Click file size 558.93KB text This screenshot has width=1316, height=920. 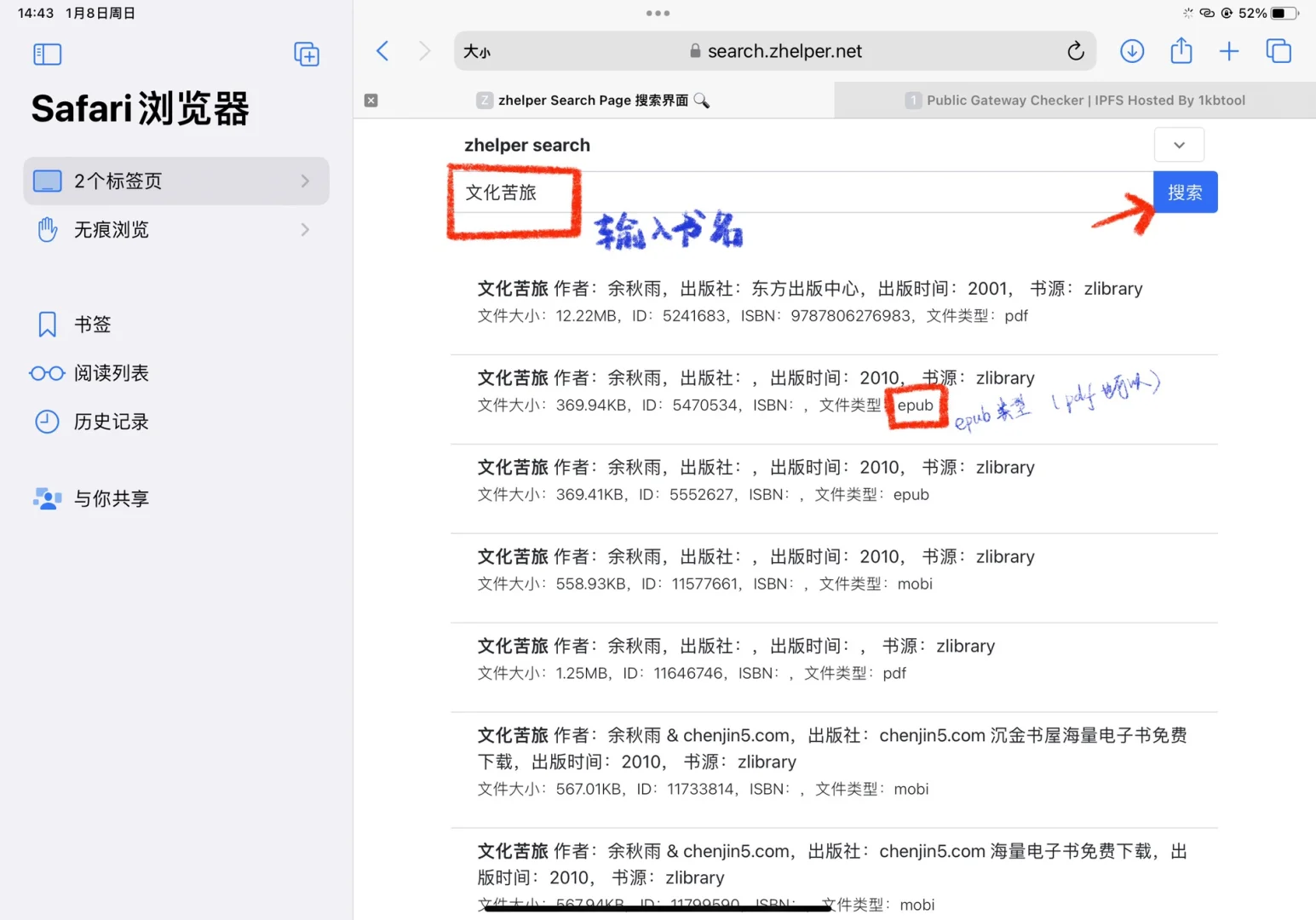tap(590, 584)
